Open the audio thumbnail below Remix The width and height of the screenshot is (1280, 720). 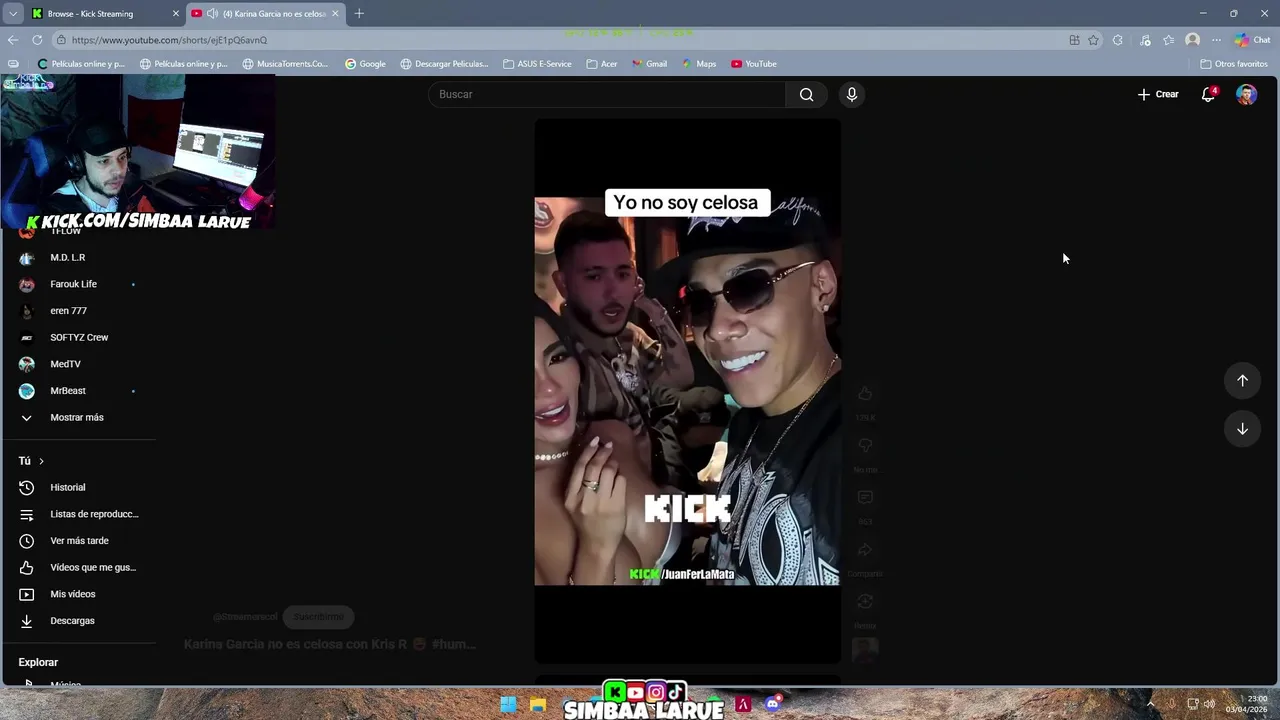click(865, 650)
